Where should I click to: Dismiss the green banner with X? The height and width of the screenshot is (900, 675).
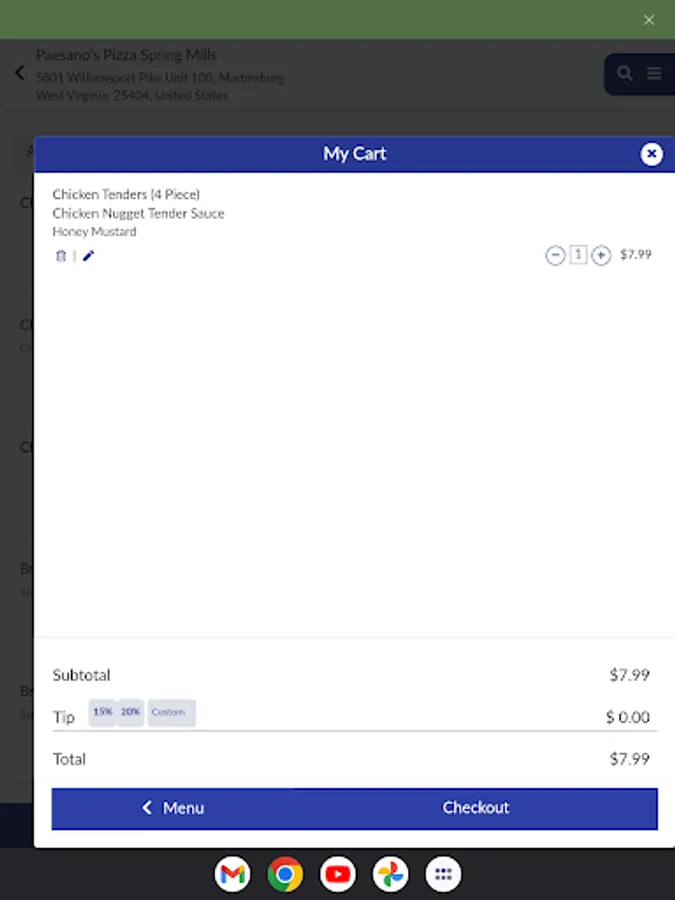[x=649, y=20]
